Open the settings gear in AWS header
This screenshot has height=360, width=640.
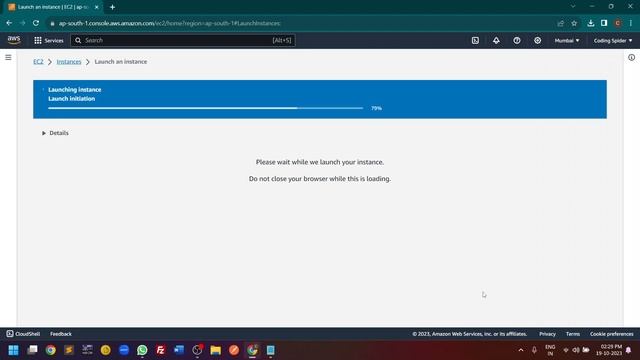(538, 40)
